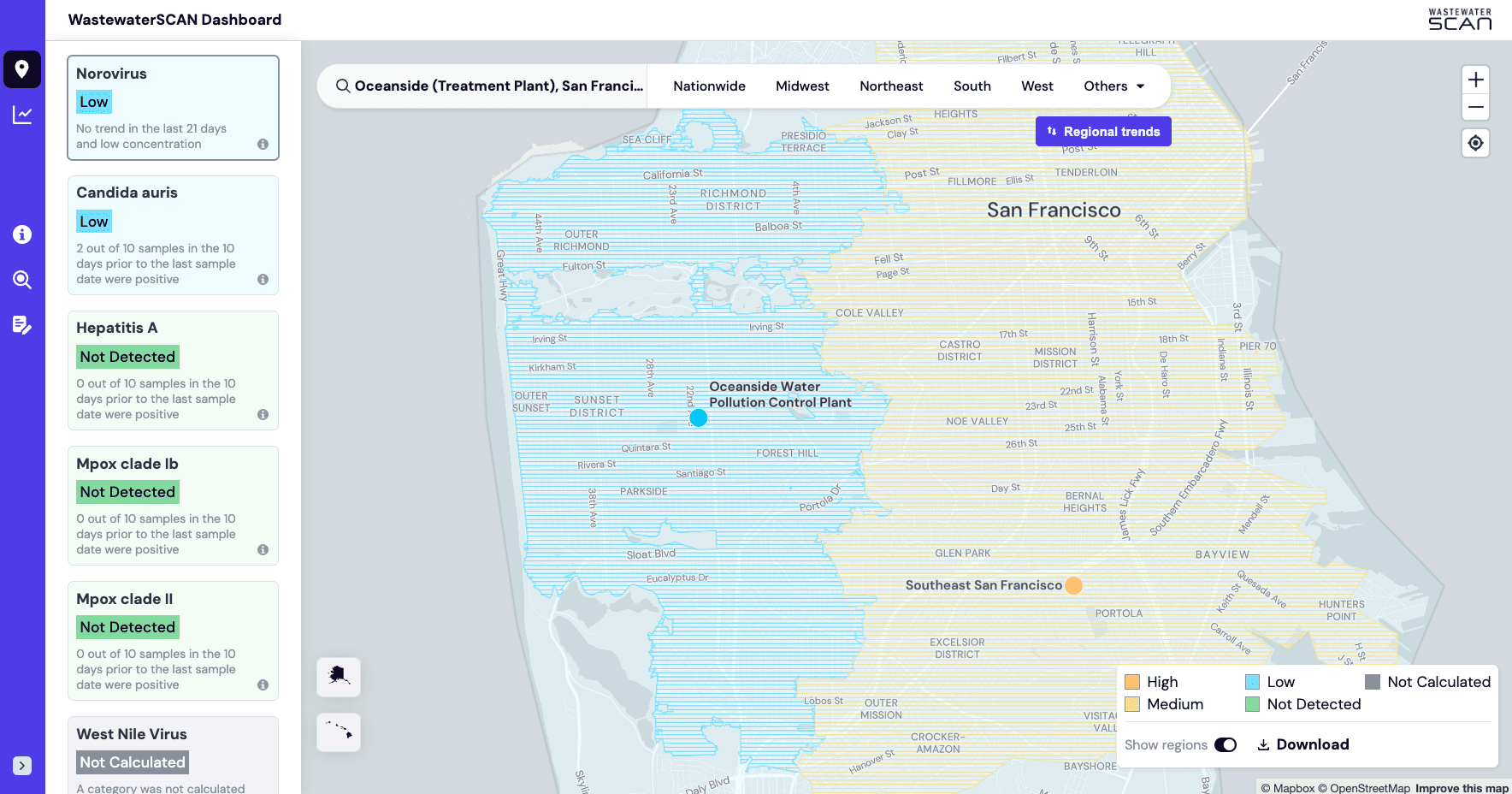Click Norovirus card info icon
The height and width of the screenshot is (794, 1512).
263,145
